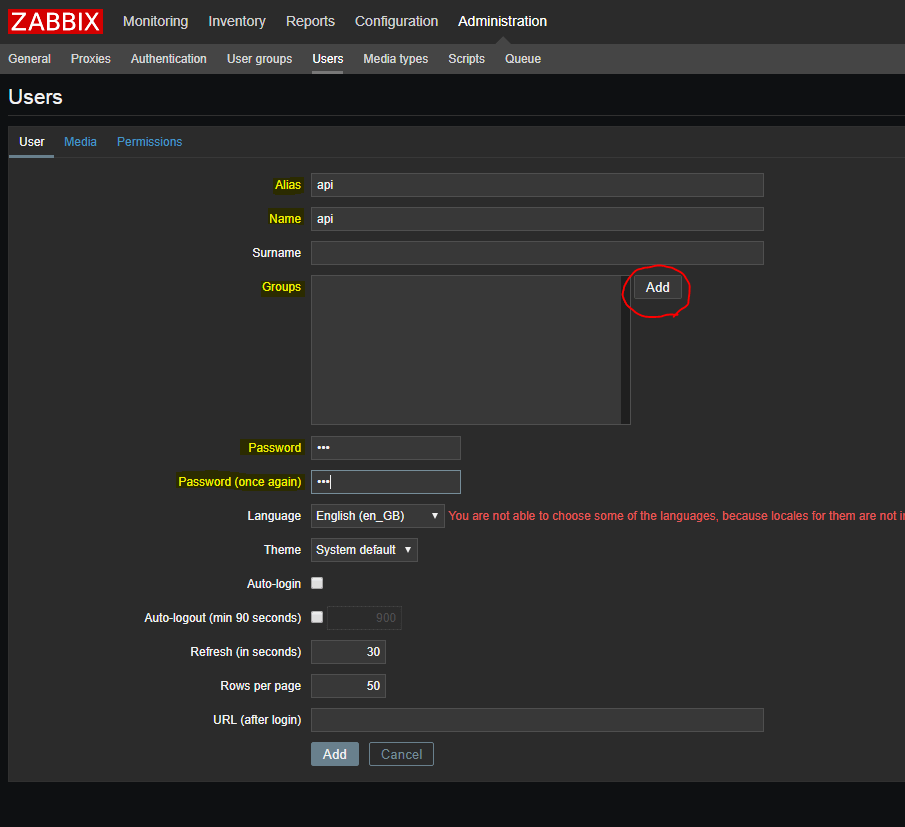
Task: Go to the Configuration menu
Action: 396,21
